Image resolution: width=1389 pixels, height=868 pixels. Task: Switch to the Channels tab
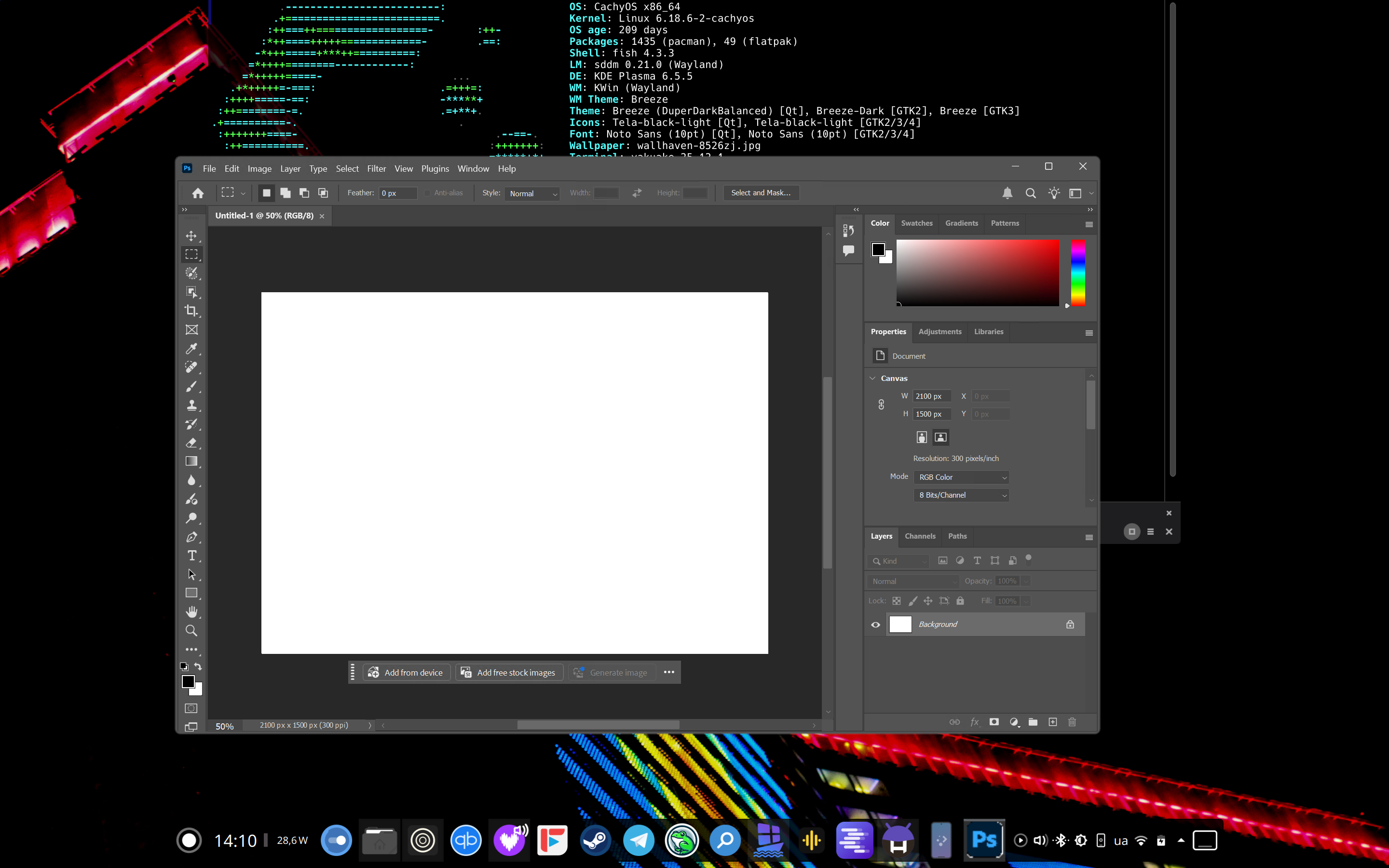920,536
